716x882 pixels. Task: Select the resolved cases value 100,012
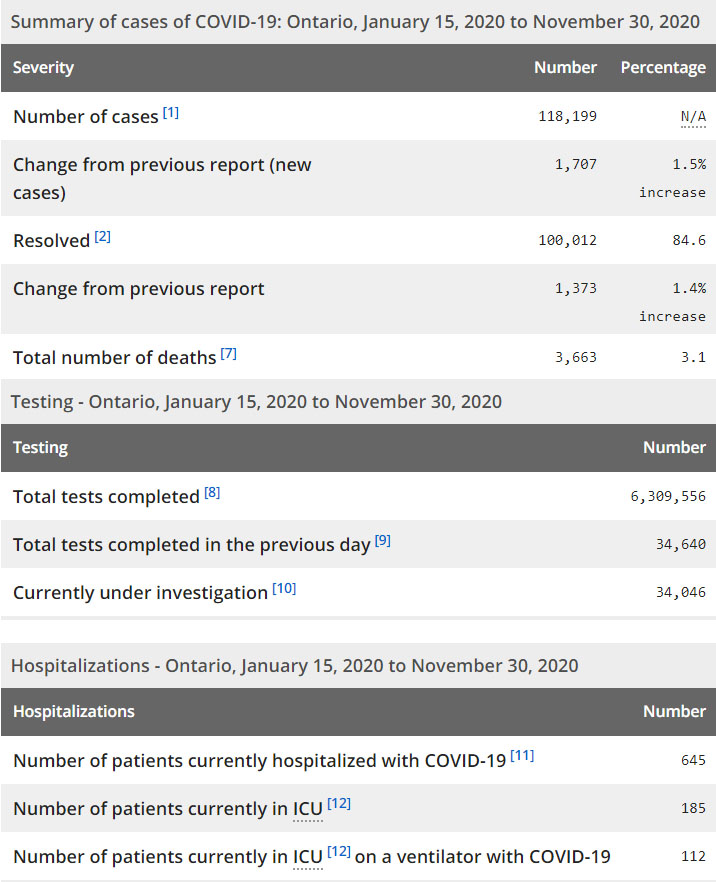coord(567,241)
